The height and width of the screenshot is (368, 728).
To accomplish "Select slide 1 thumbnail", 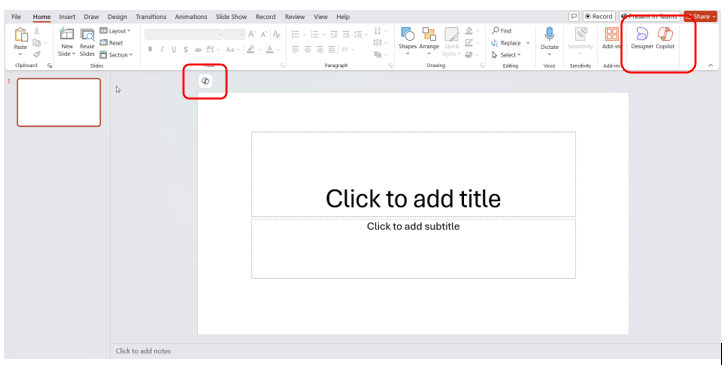I will tap(59, 102).
